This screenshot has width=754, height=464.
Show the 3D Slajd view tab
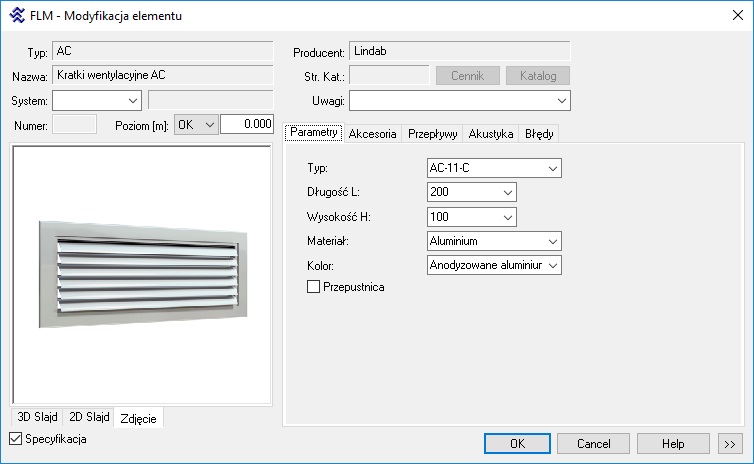tap(35, 417)
